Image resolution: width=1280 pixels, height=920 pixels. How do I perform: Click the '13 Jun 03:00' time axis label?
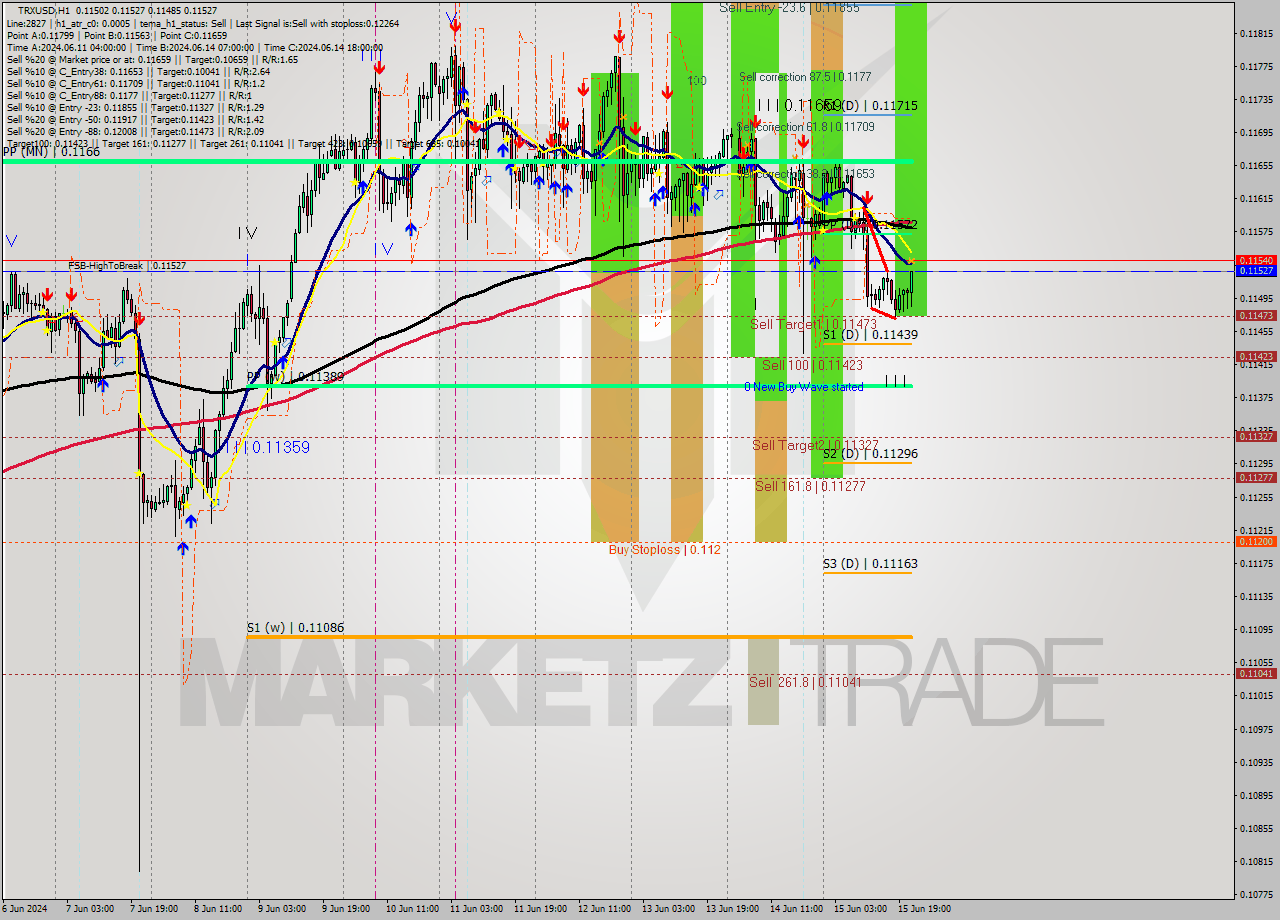click(668, 909)
